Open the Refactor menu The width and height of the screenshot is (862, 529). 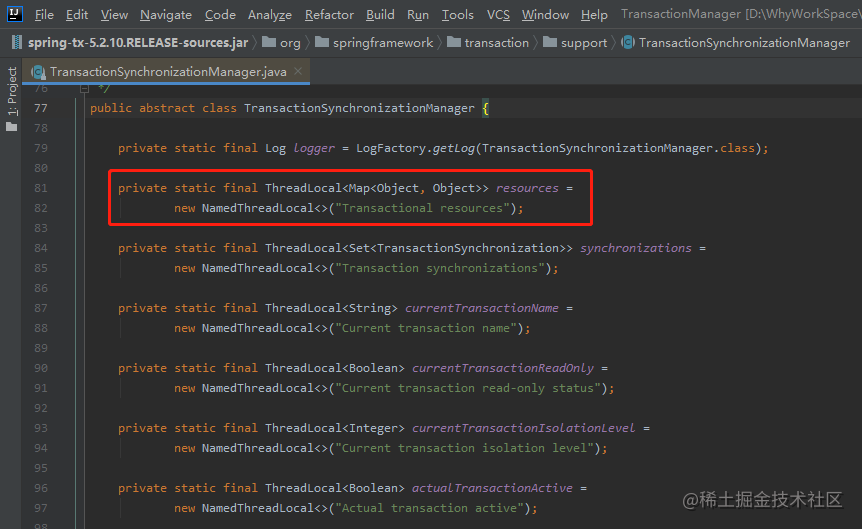tap(329, 15)
